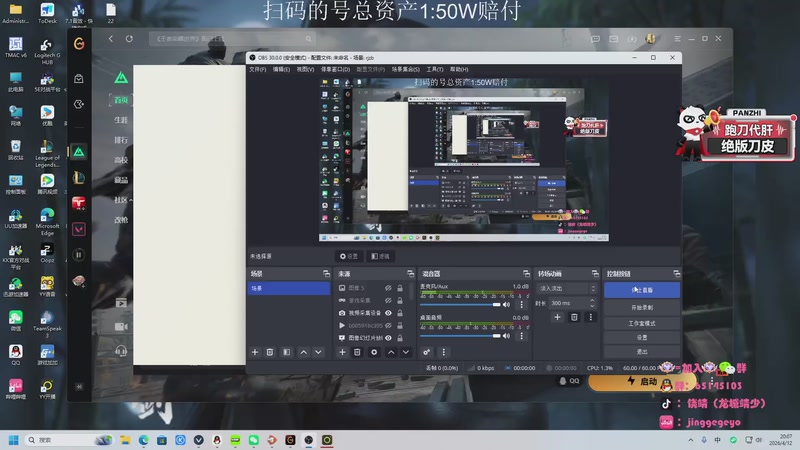Select the 场景 scene in Scenes list

tap(289, 288)
